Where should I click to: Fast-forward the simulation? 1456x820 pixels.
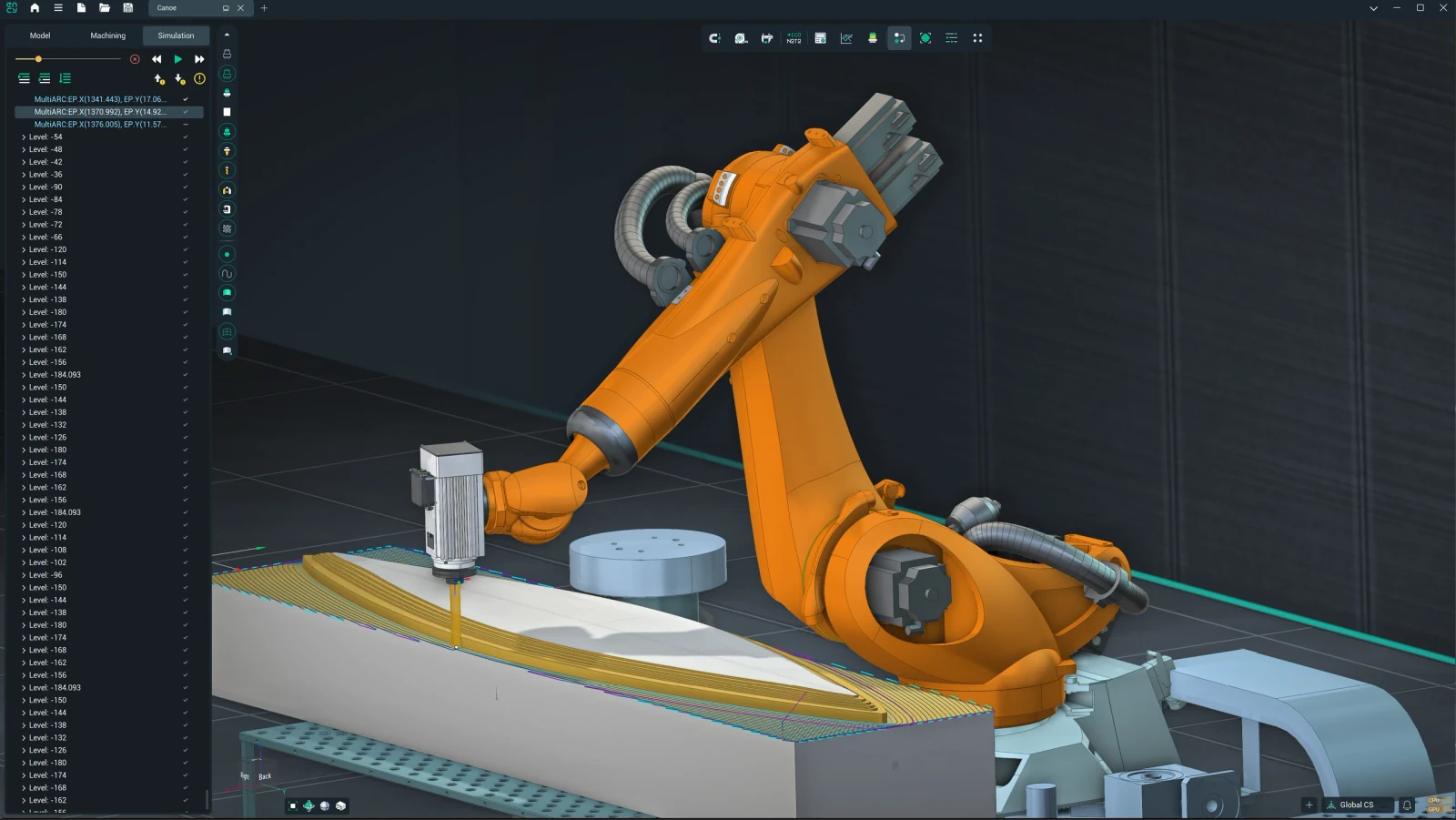pos(199,59)
